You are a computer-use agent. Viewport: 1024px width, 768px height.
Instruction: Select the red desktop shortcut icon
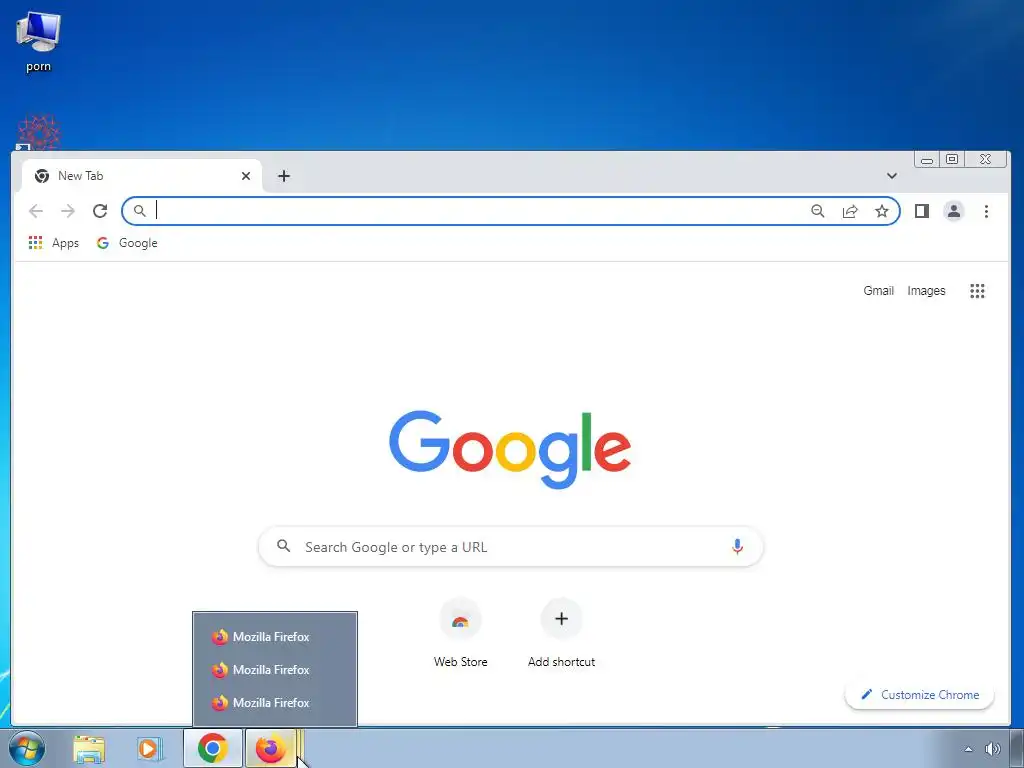pos(39,133)
